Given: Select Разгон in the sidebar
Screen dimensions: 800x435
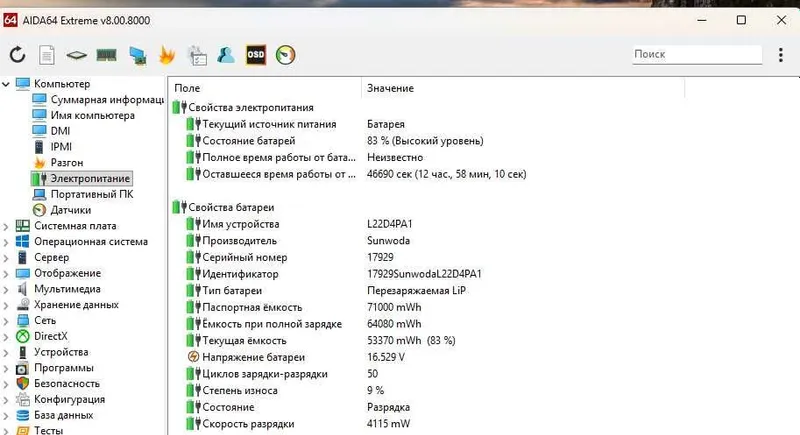Looking at the screenshot, I should (58, 163).
